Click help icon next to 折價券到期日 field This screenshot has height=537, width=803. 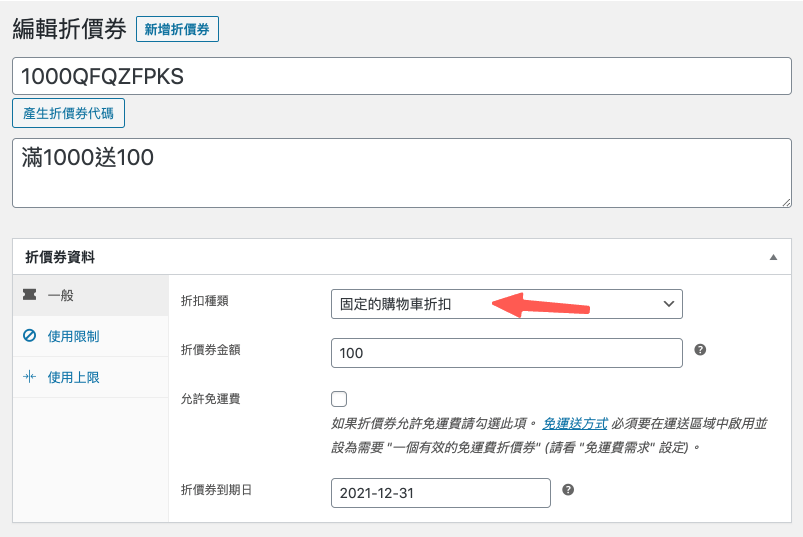pyautogui.click(x=568, y=490)
